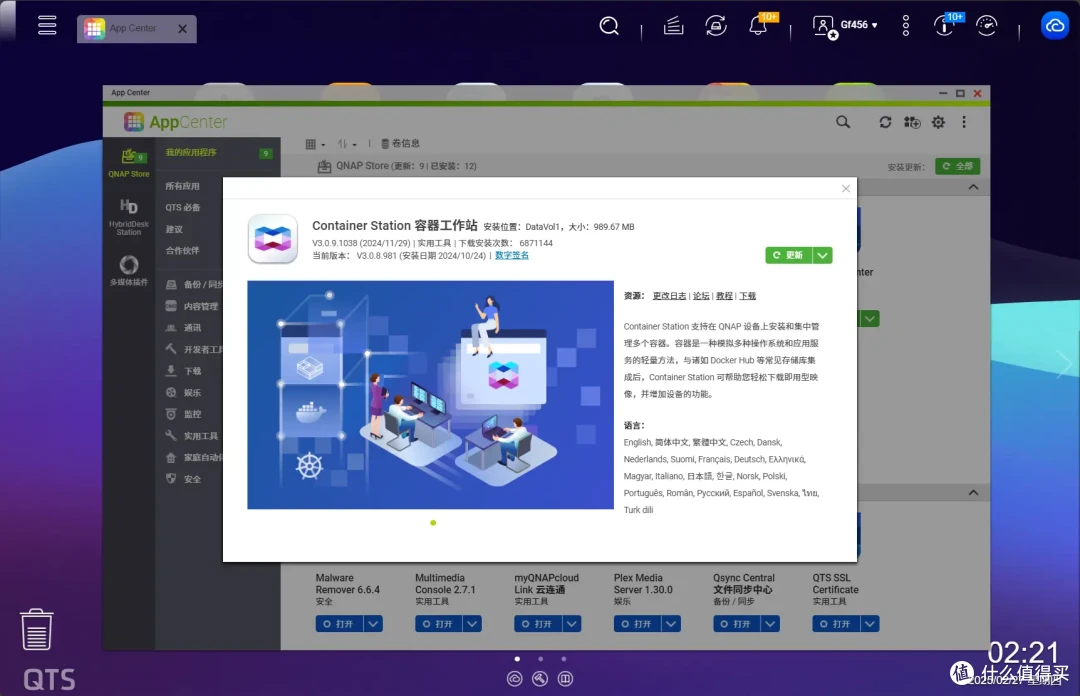Open the top bar three-dot more menu

[x=906, y=25]
